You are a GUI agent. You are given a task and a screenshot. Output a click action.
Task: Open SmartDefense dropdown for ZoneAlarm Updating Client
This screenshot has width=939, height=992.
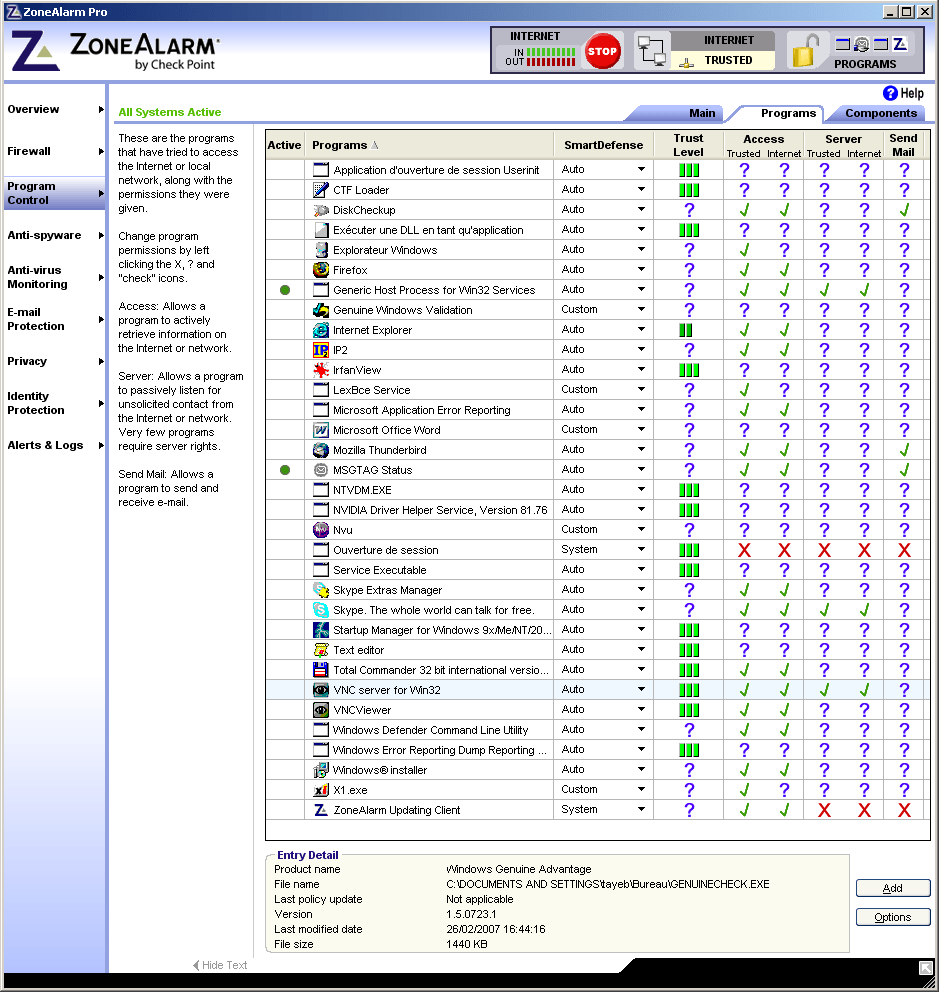coord(641,809)
